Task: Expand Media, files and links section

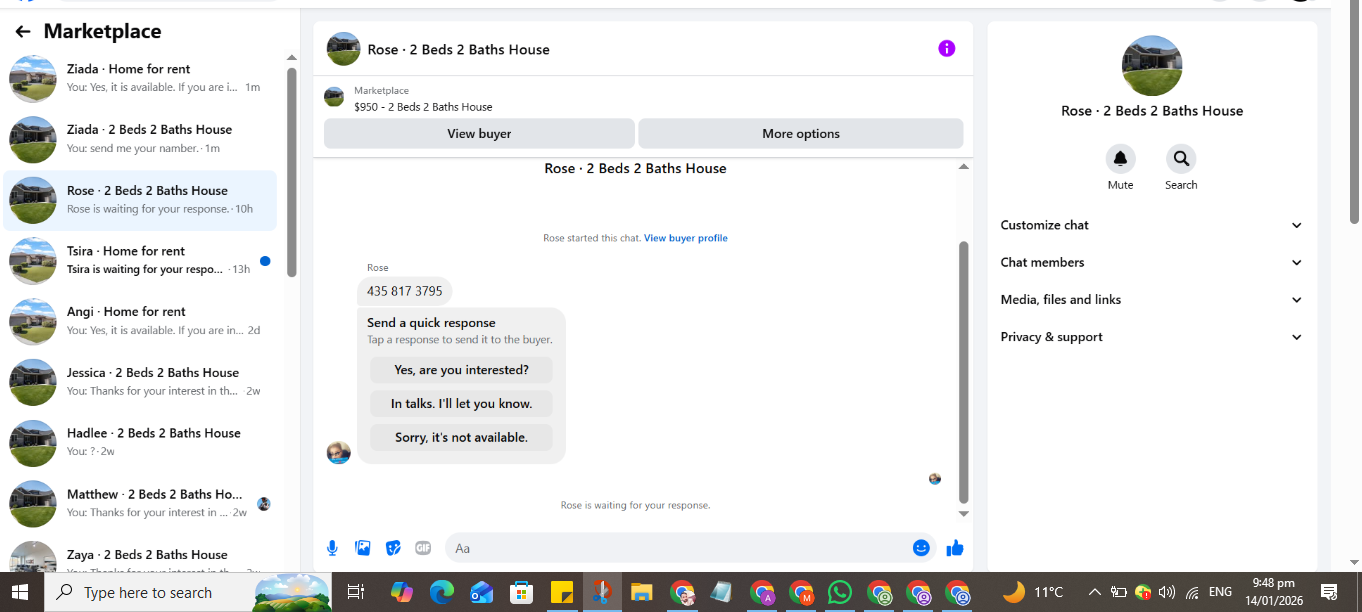Action: (1152, 299)
